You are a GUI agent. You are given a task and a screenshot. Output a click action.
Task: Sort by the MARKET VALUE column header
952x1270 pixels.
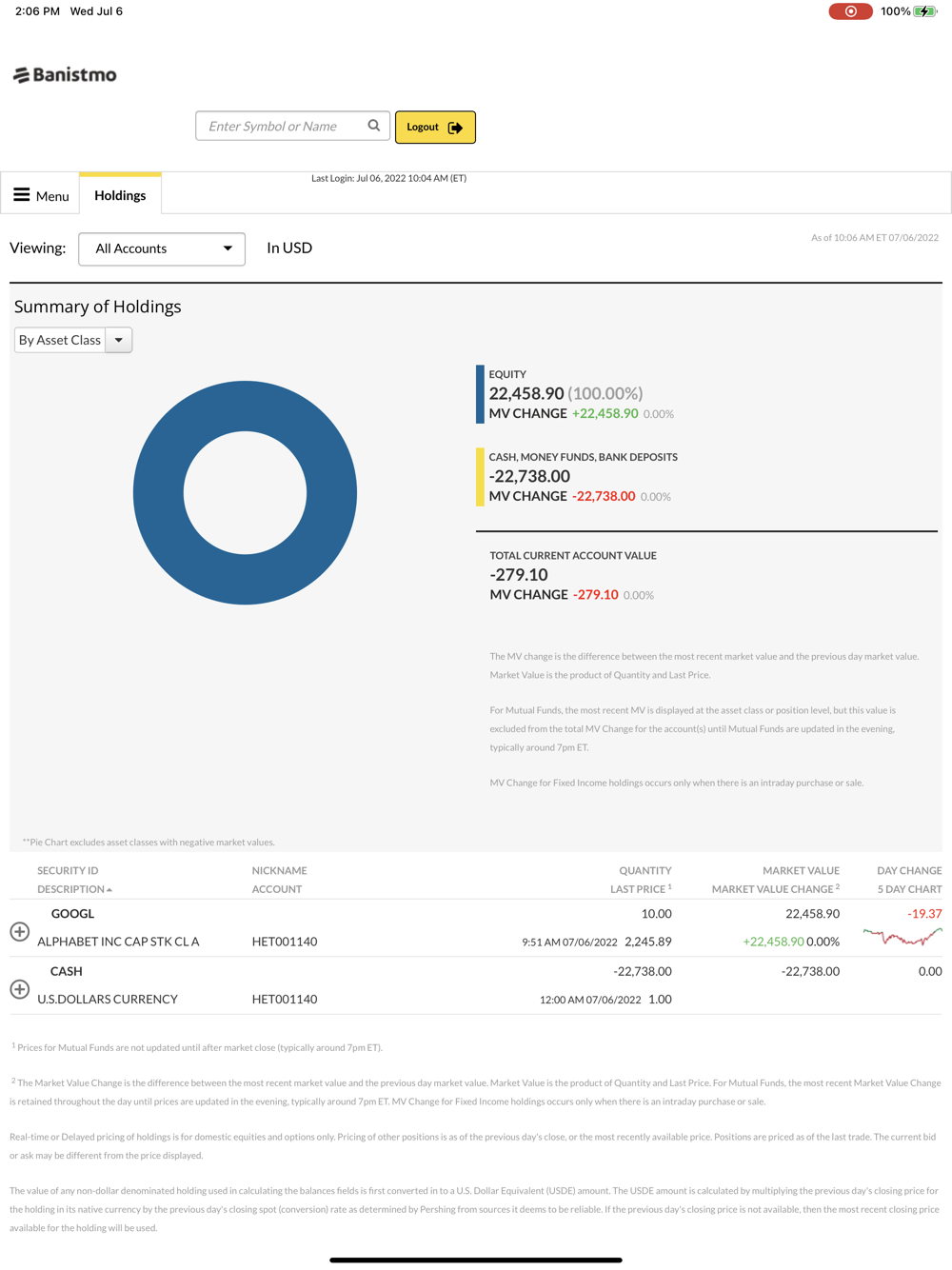[801, 870]
